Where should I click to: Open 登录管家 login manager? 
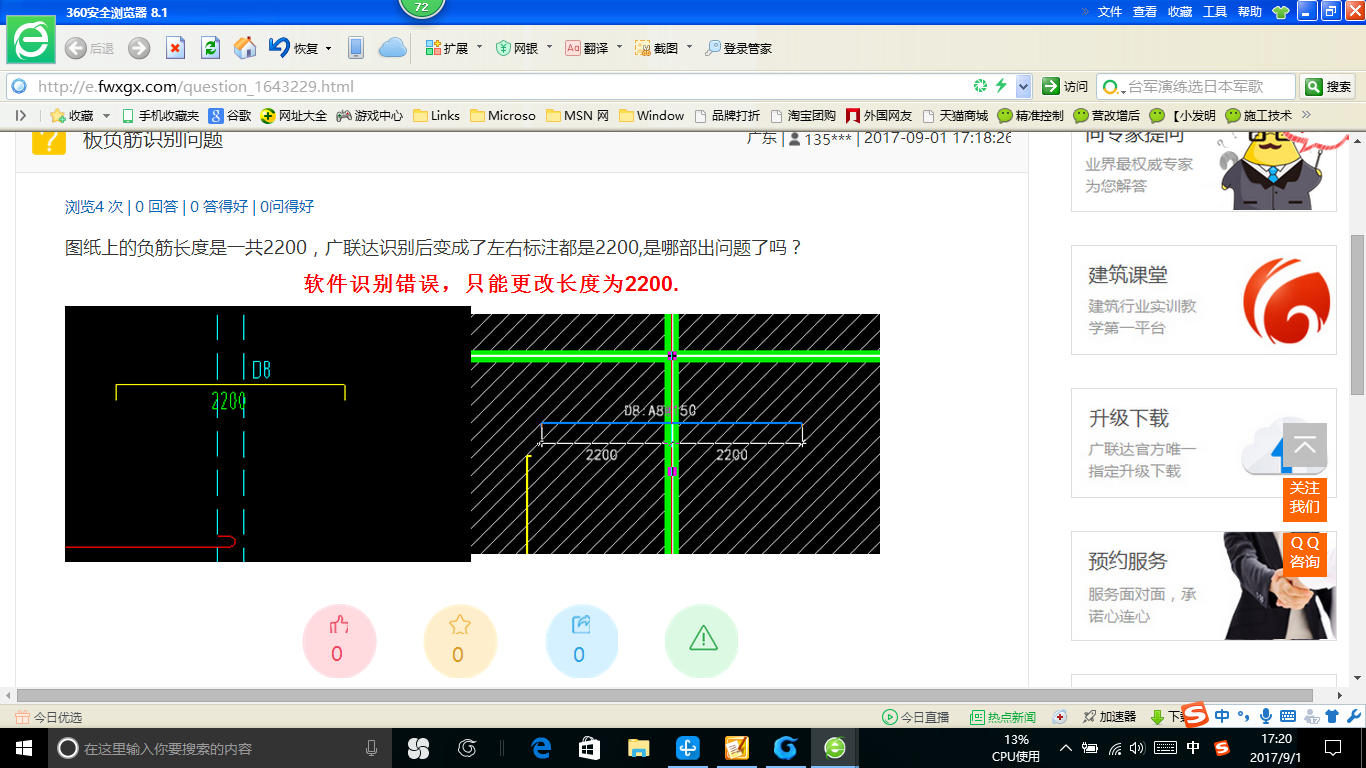(738, 48)
